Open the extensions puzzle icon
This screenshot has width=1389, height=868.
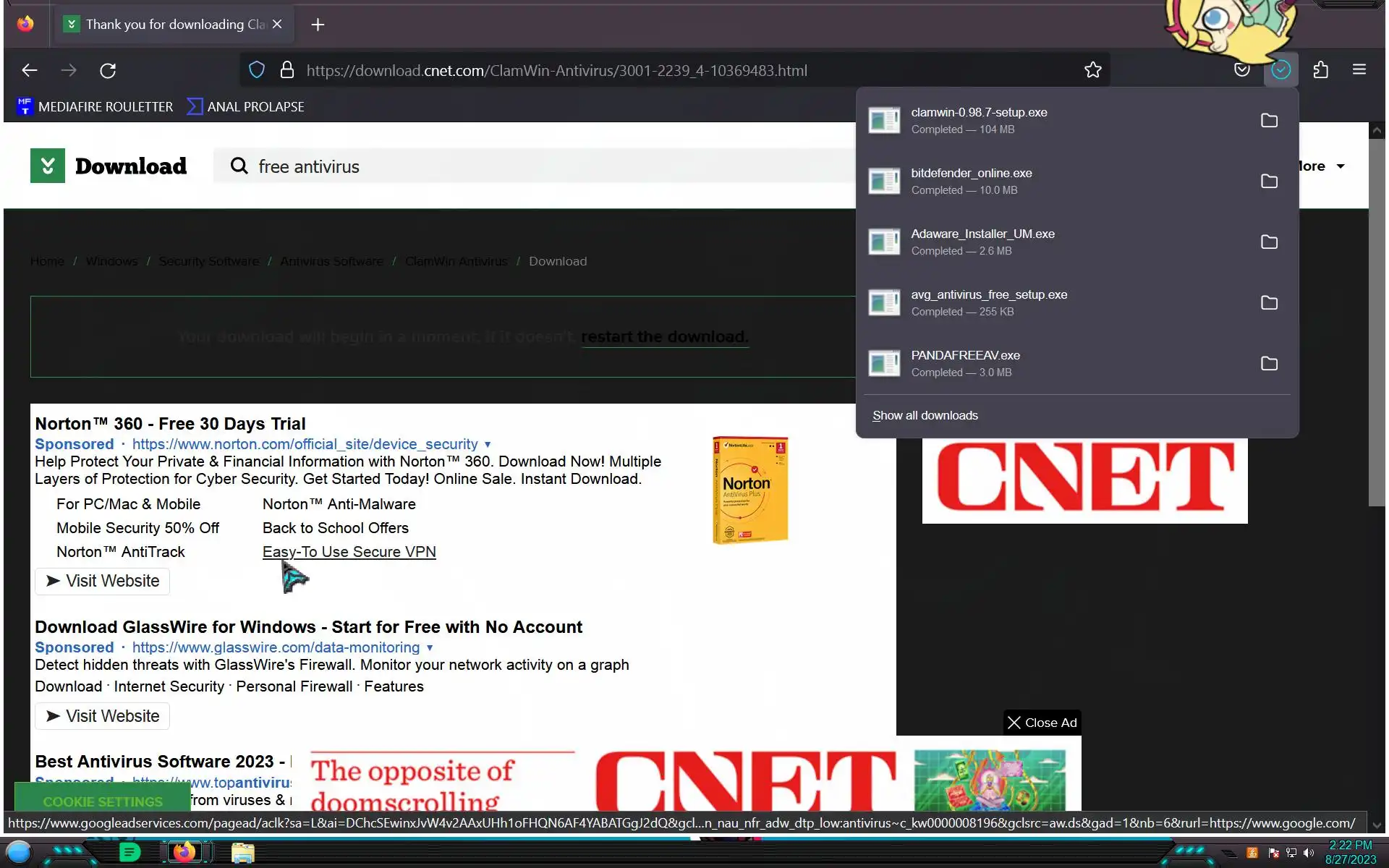point(1320,70)
